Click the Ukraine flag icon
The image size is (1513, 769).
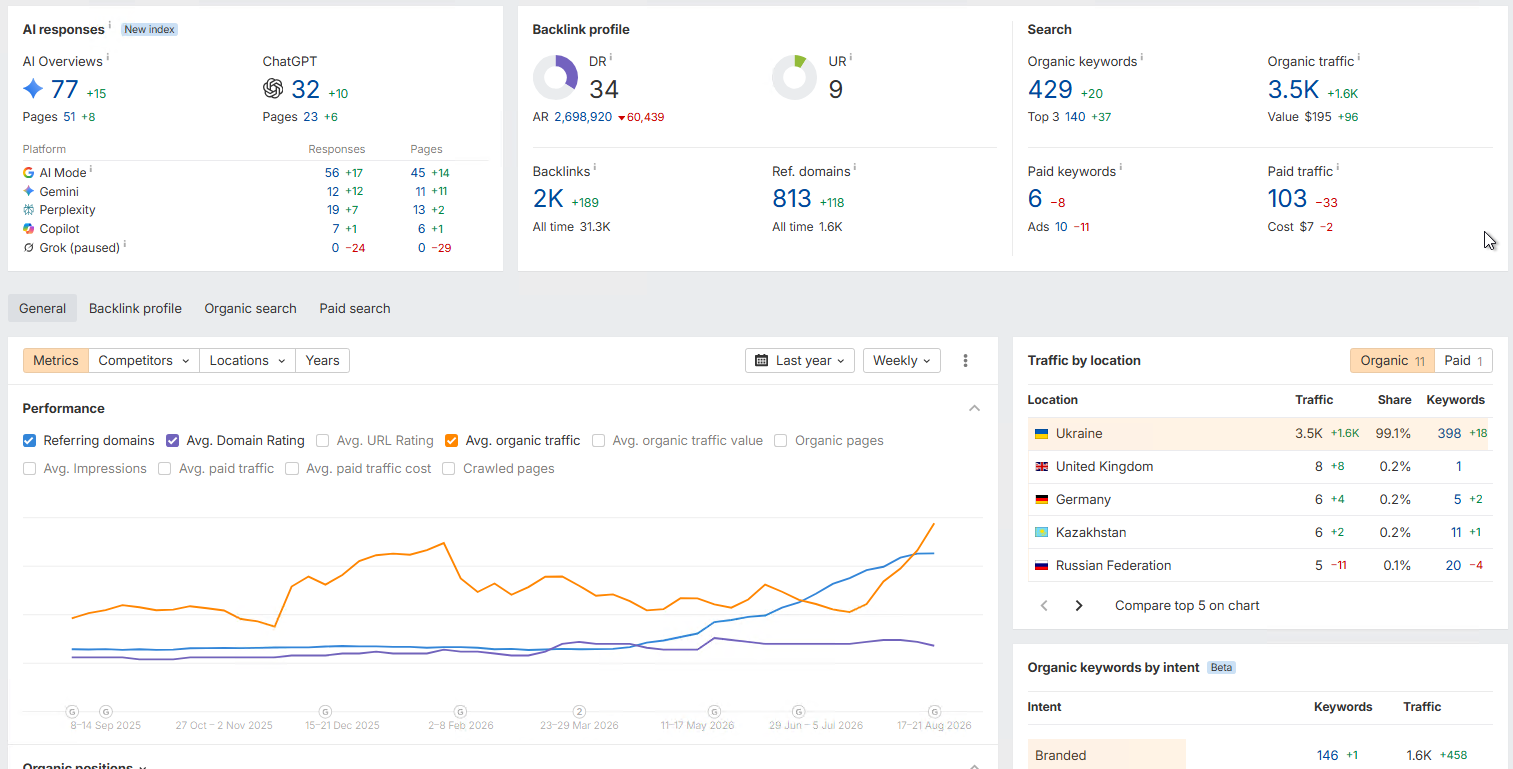tap(1041, 434)
